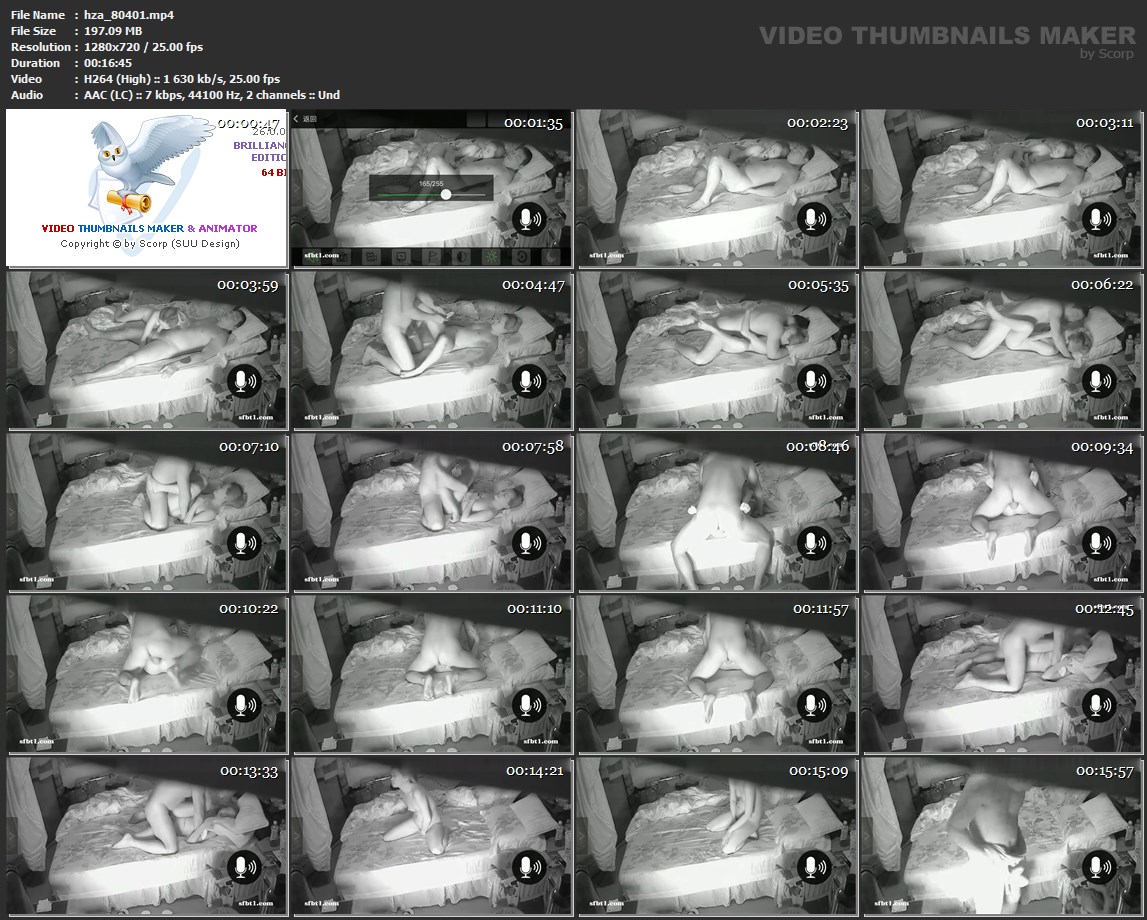
Task: Click the back arrow in the 00:01:35 frame
Action: (297, 119)
